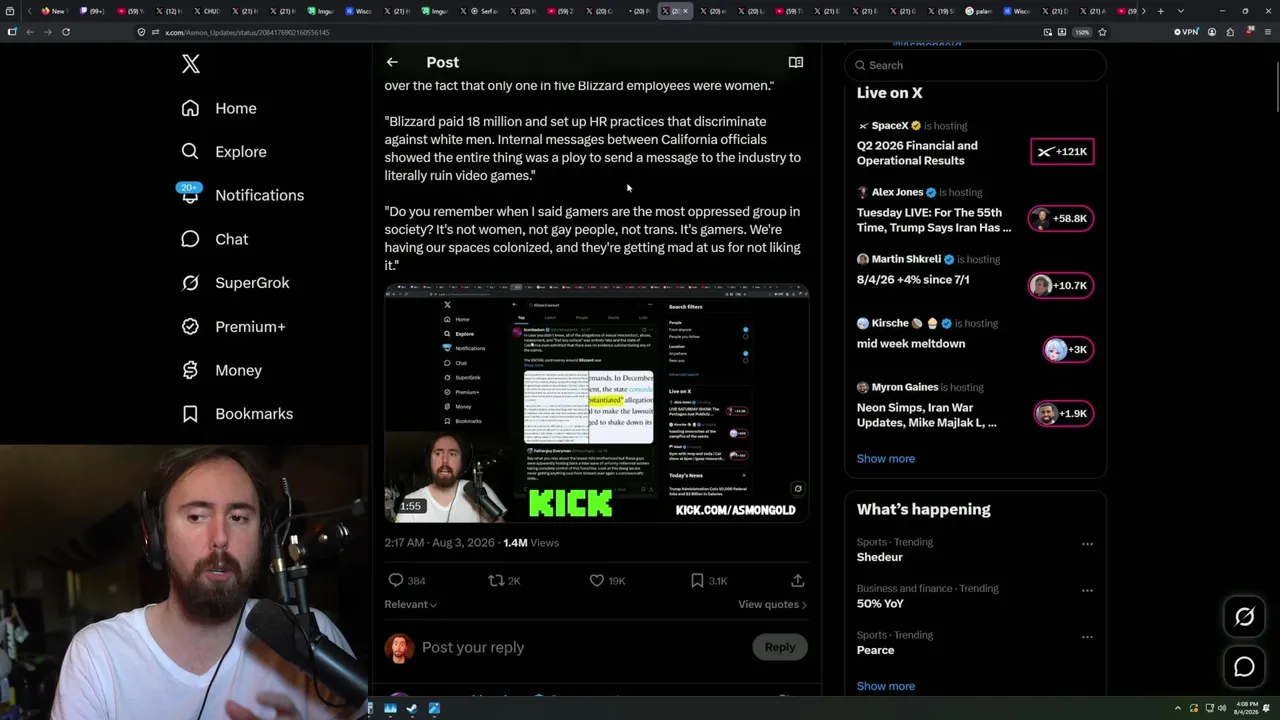Open Q2 2026 Financial and Operational Results
1280x720 pixels.
tap(917, 153)
